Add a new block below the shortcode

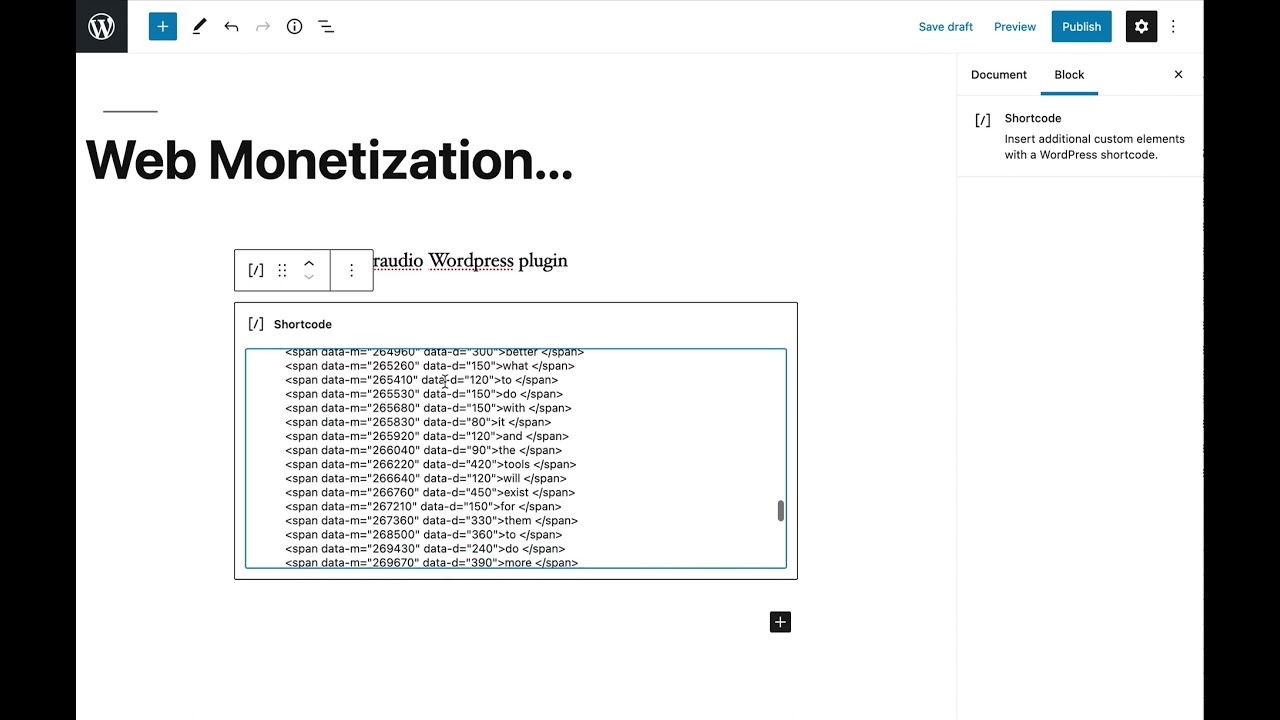click(x=780, y=622)
